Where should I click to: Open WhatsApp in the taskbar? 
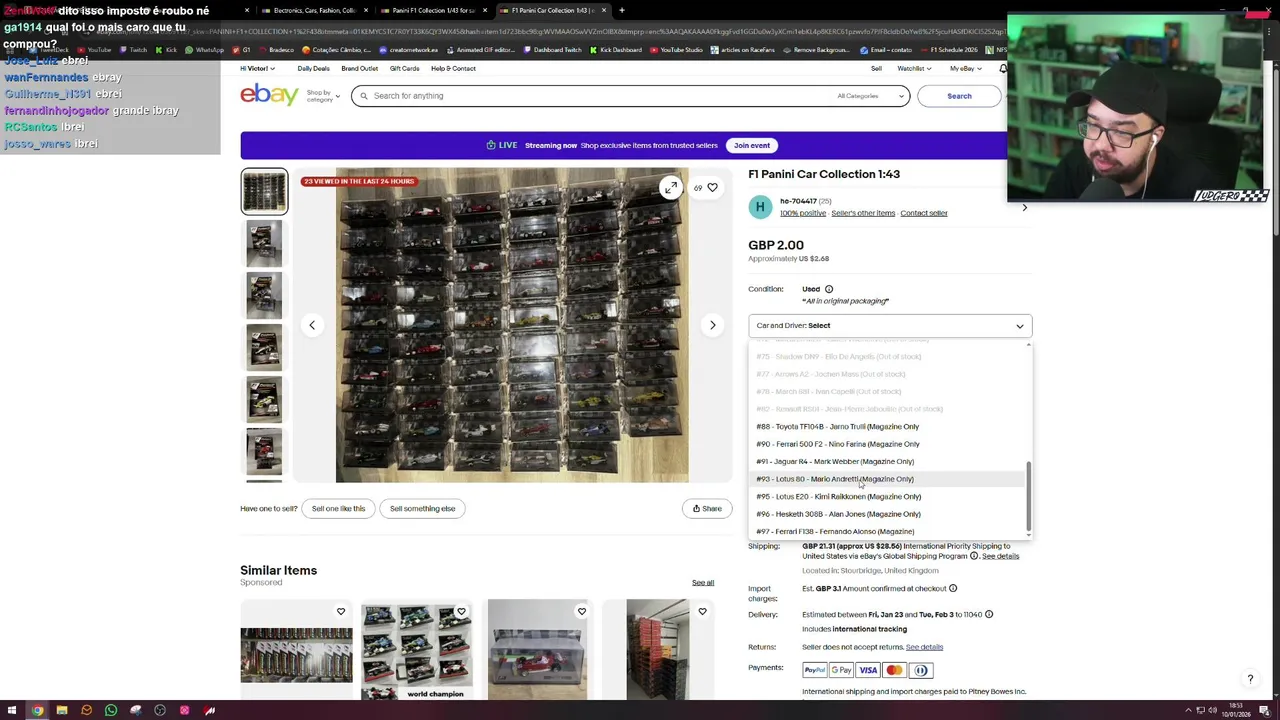click(110, 710)
